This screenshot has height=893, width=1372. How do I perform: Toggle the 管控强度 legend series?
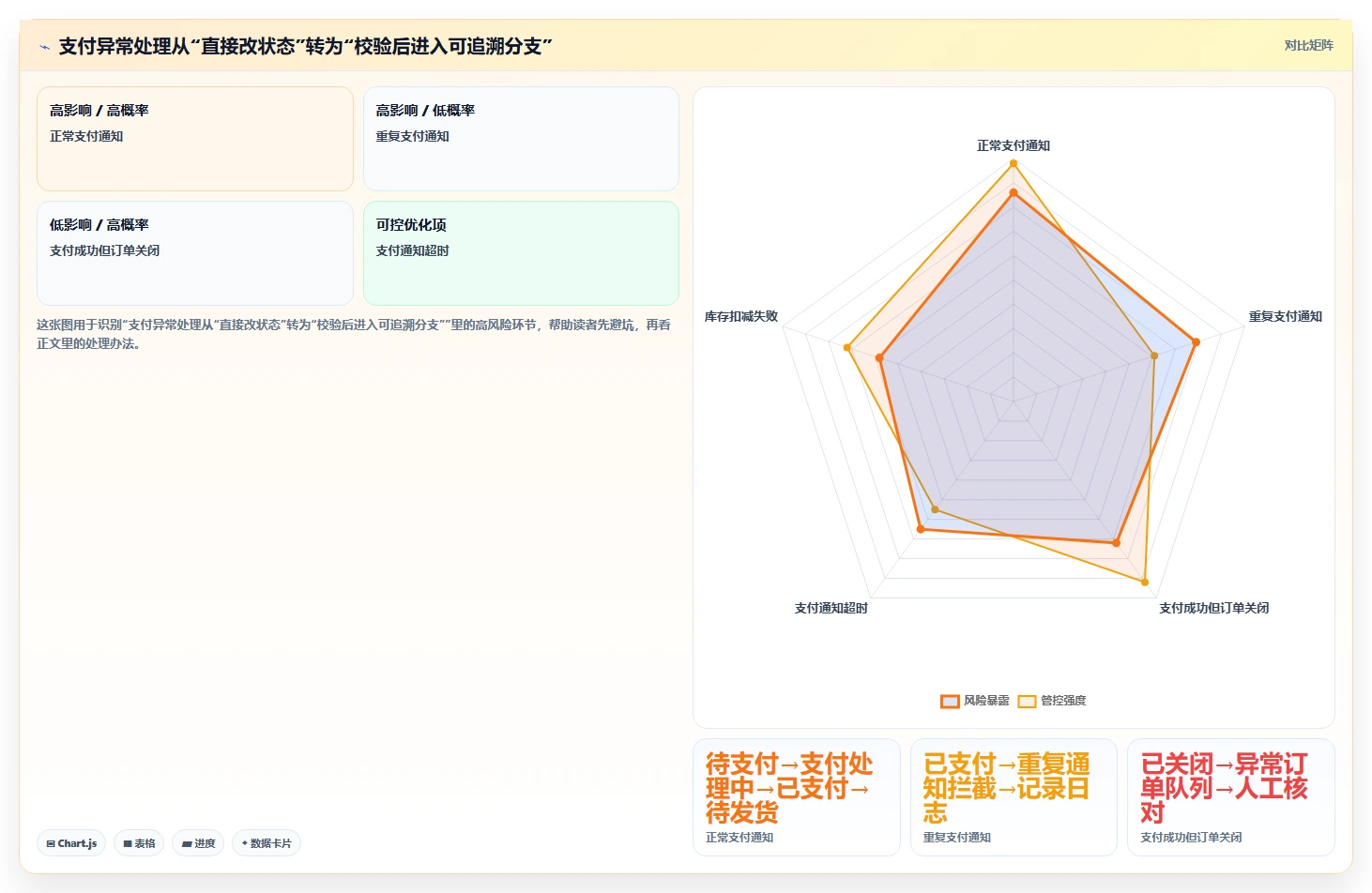[x=1052, y=701]
